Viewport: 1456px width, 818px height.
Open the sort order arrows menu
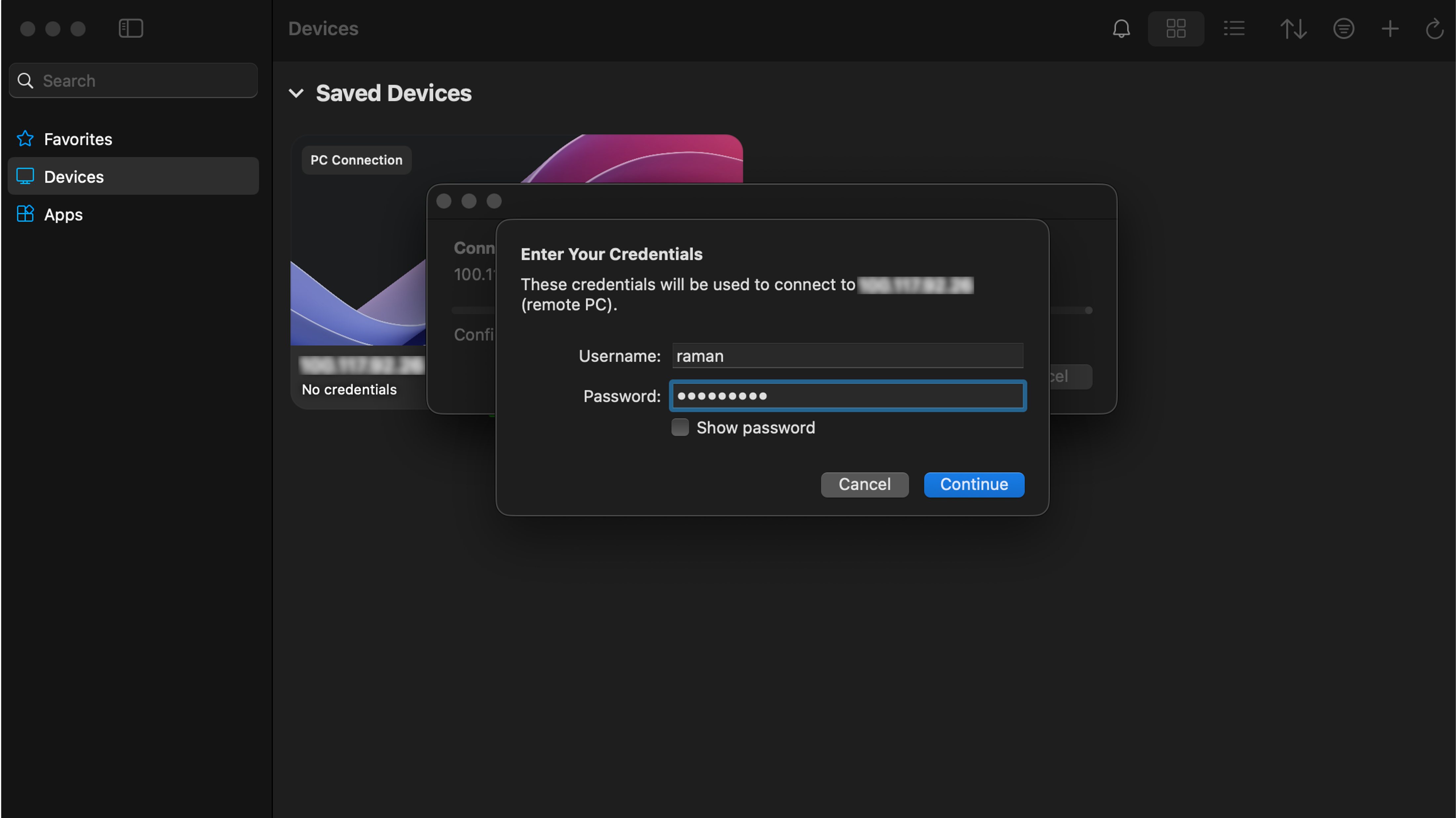point(1293,29)
